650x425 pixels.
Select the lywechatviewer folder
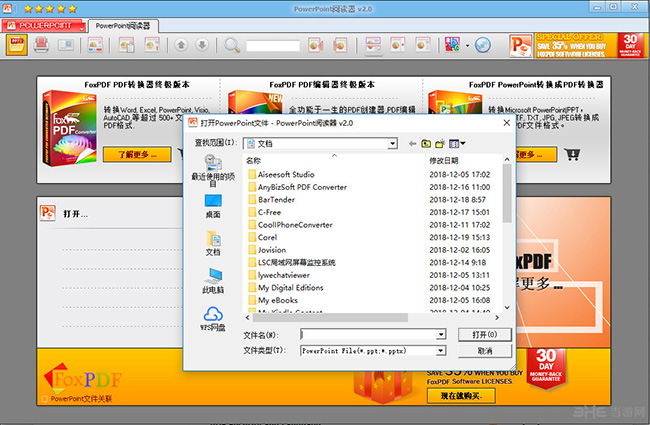279,275
